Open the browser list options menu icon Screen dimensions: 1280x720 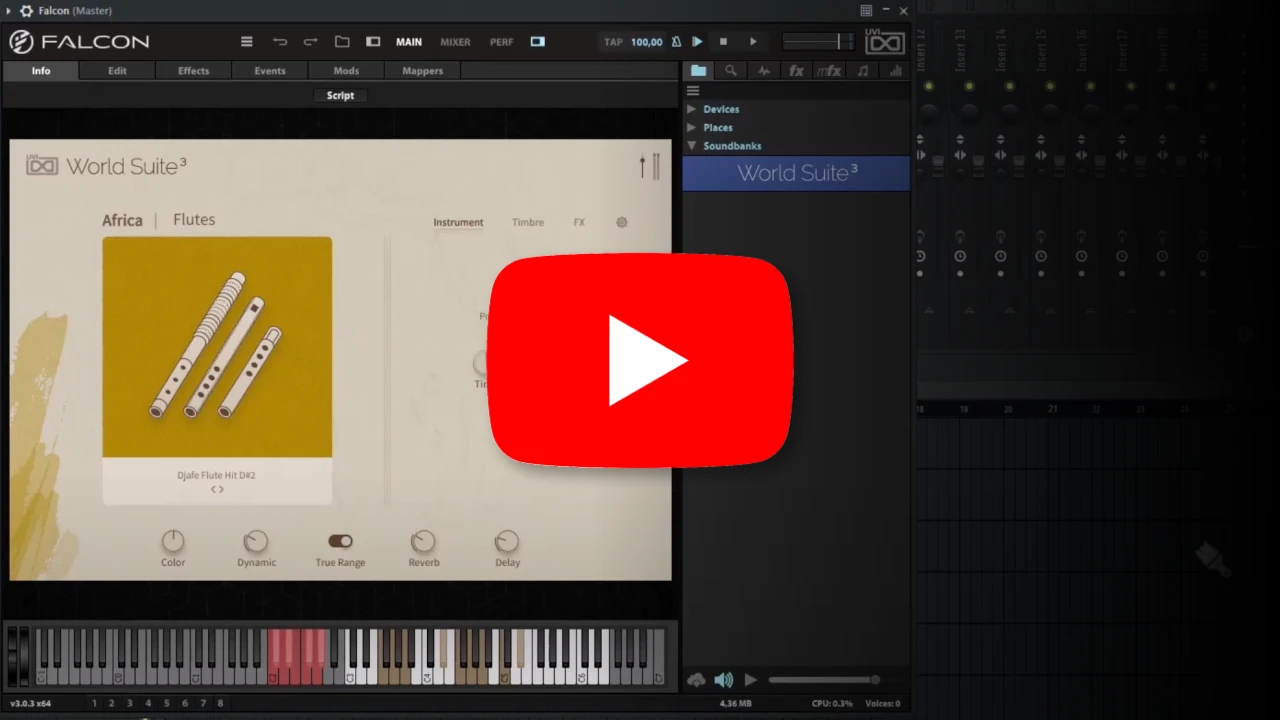pos(693,91)
